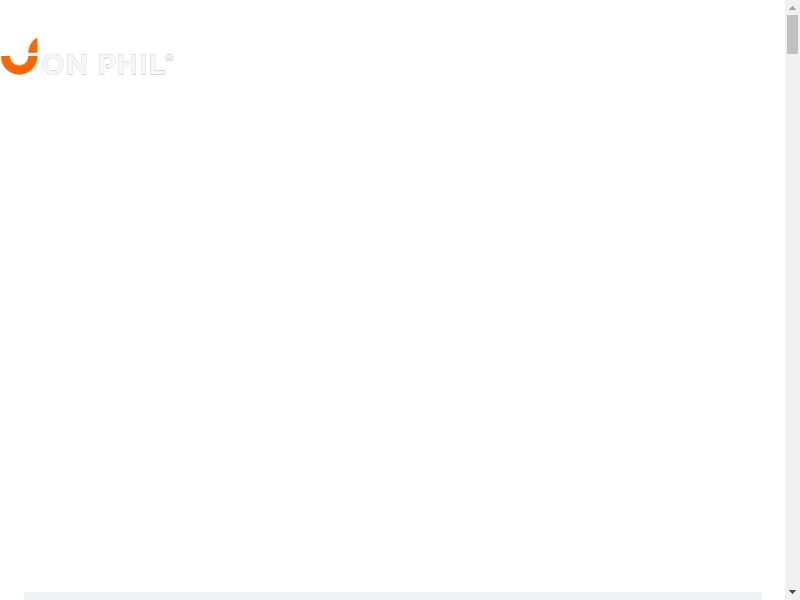
Task: Click the orange J logo mark
Action: point(19,56)
